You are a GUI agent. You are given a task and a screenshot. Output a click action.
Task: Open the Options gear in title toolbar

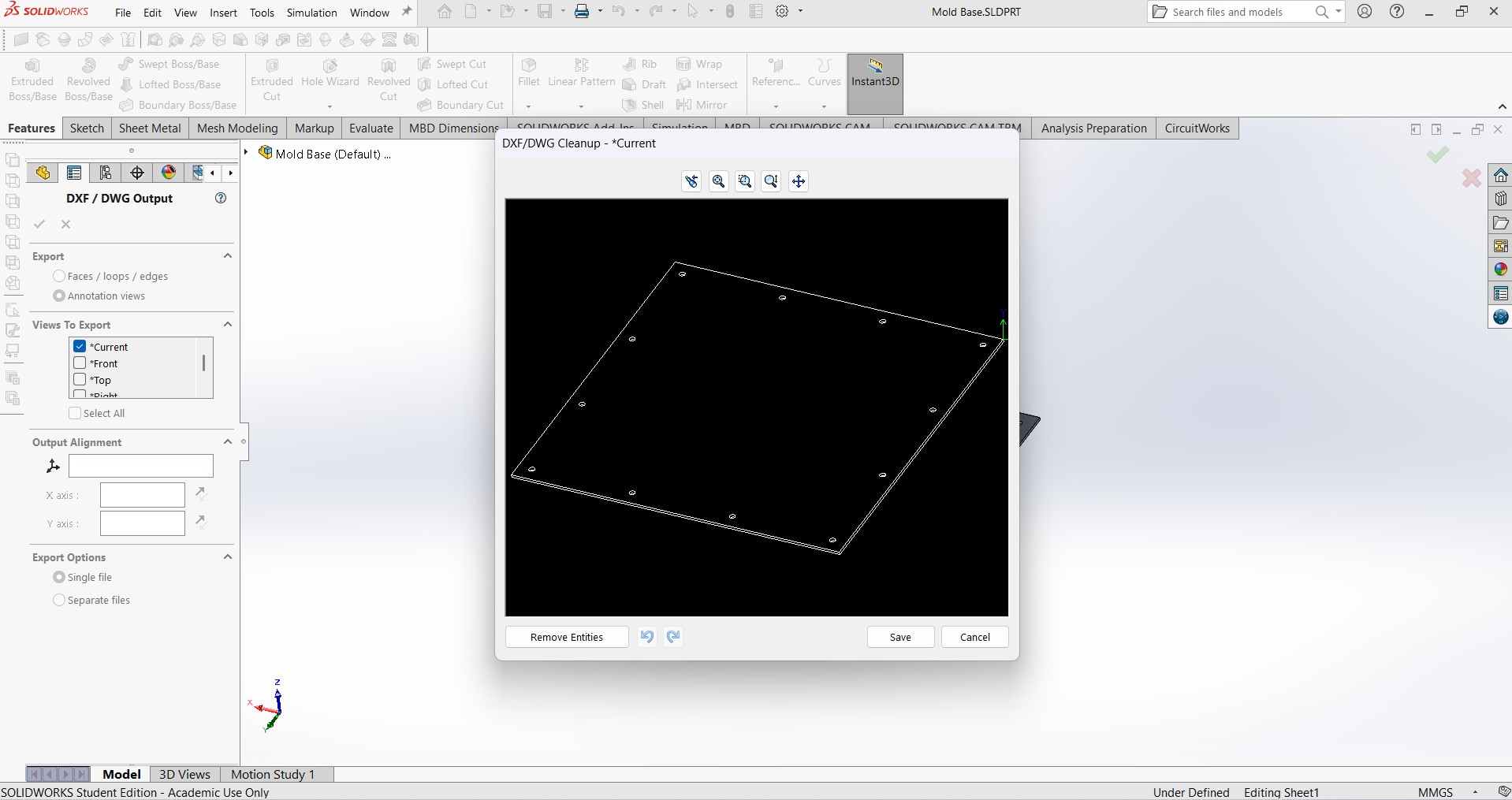[x=782, y=12]
